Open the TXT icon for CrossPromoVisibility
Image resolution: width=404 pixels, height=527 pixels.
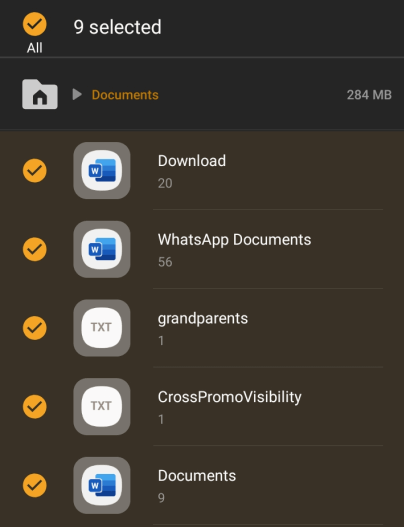(x=102, y=406)
